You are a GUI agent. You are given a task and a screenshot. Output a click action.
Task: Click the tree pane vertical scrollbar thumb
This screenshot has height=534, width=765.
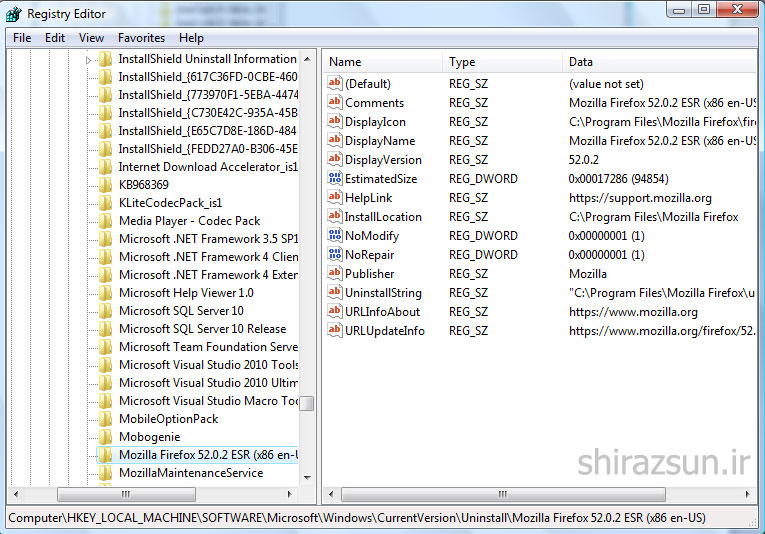307,403
